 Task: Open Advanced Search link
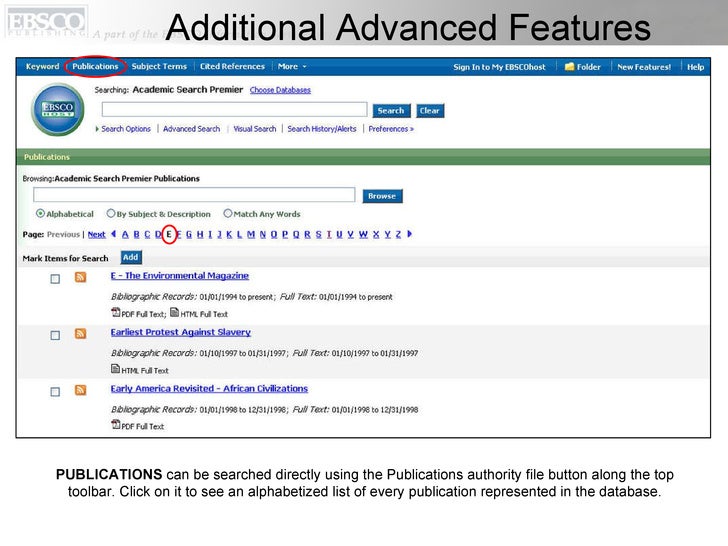click(191, 129)
